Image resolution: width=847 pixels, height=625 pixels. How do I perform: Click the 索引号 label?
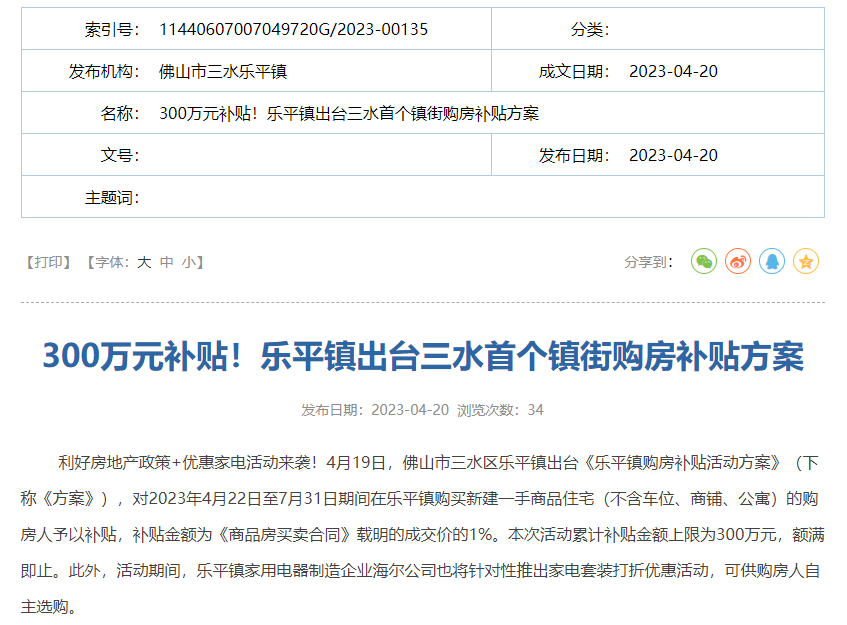[x=112, y=29]
